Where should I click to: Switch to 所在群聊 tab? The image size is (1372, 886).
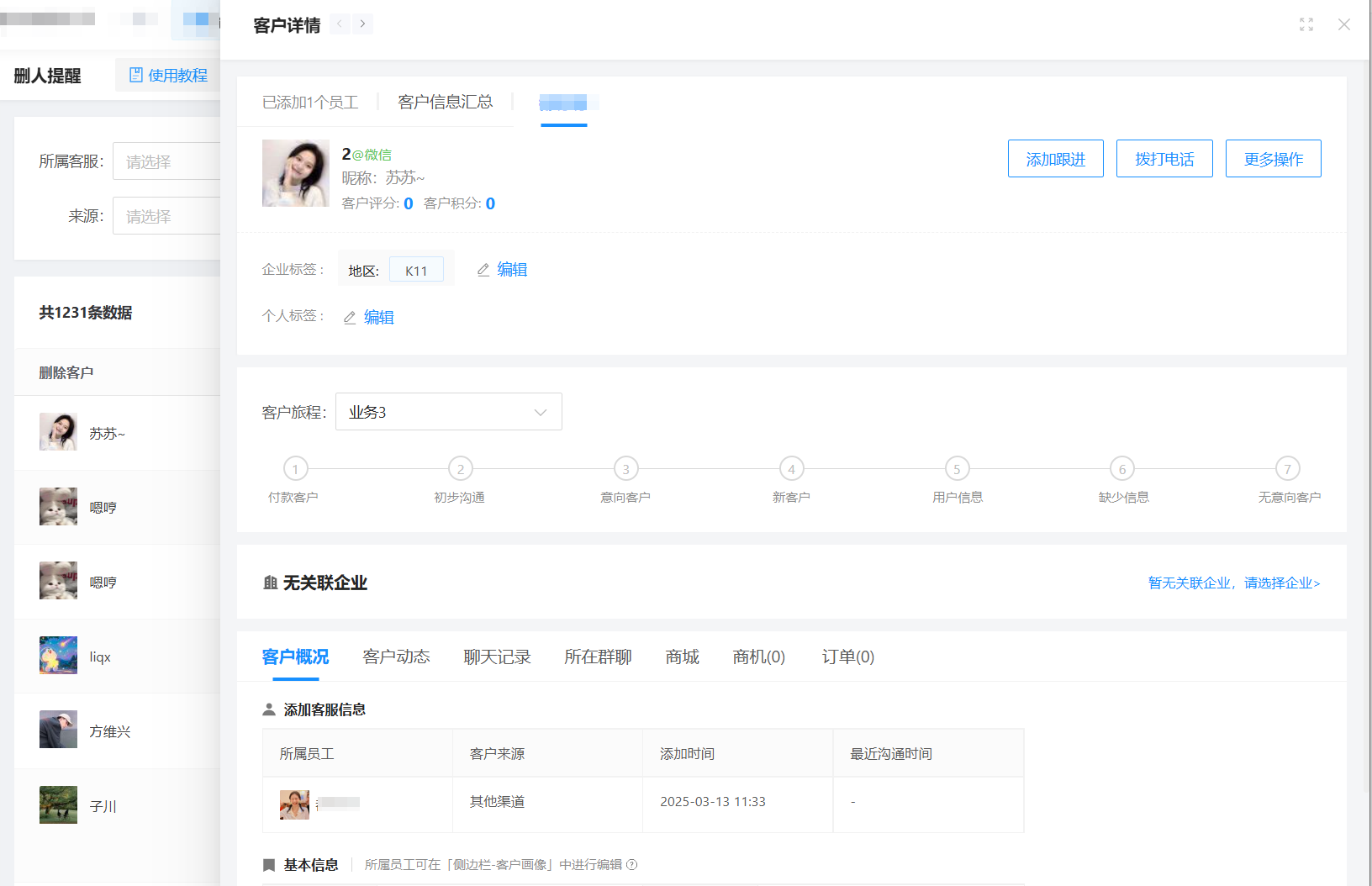tap(598, 657)
